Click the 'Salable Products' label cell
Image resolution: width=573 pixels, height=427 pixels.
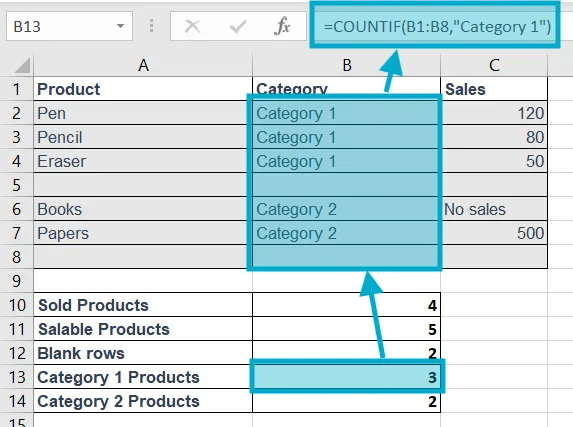143,329
